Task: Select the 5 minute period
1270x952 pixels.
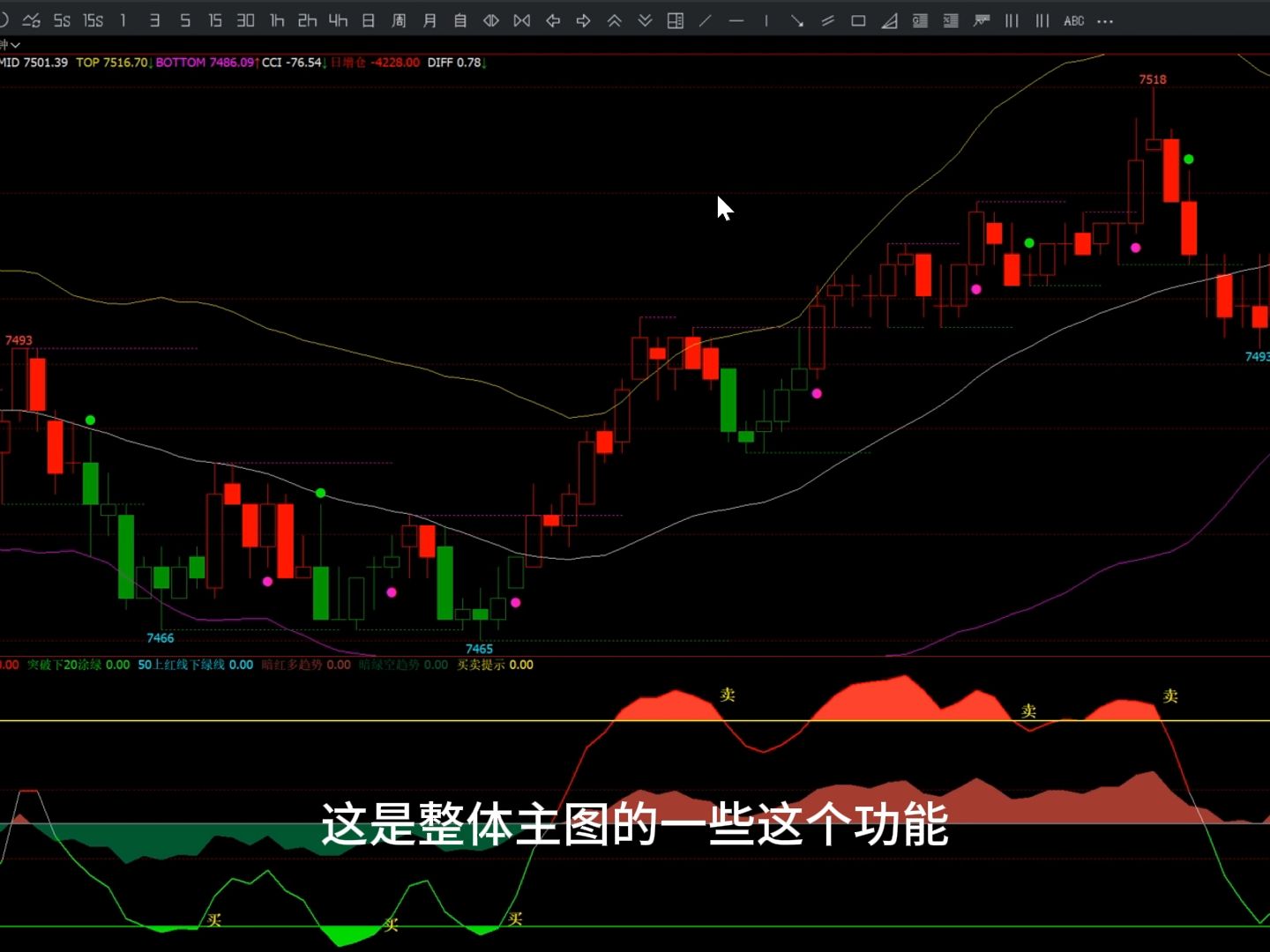Action: coord(185,20)
